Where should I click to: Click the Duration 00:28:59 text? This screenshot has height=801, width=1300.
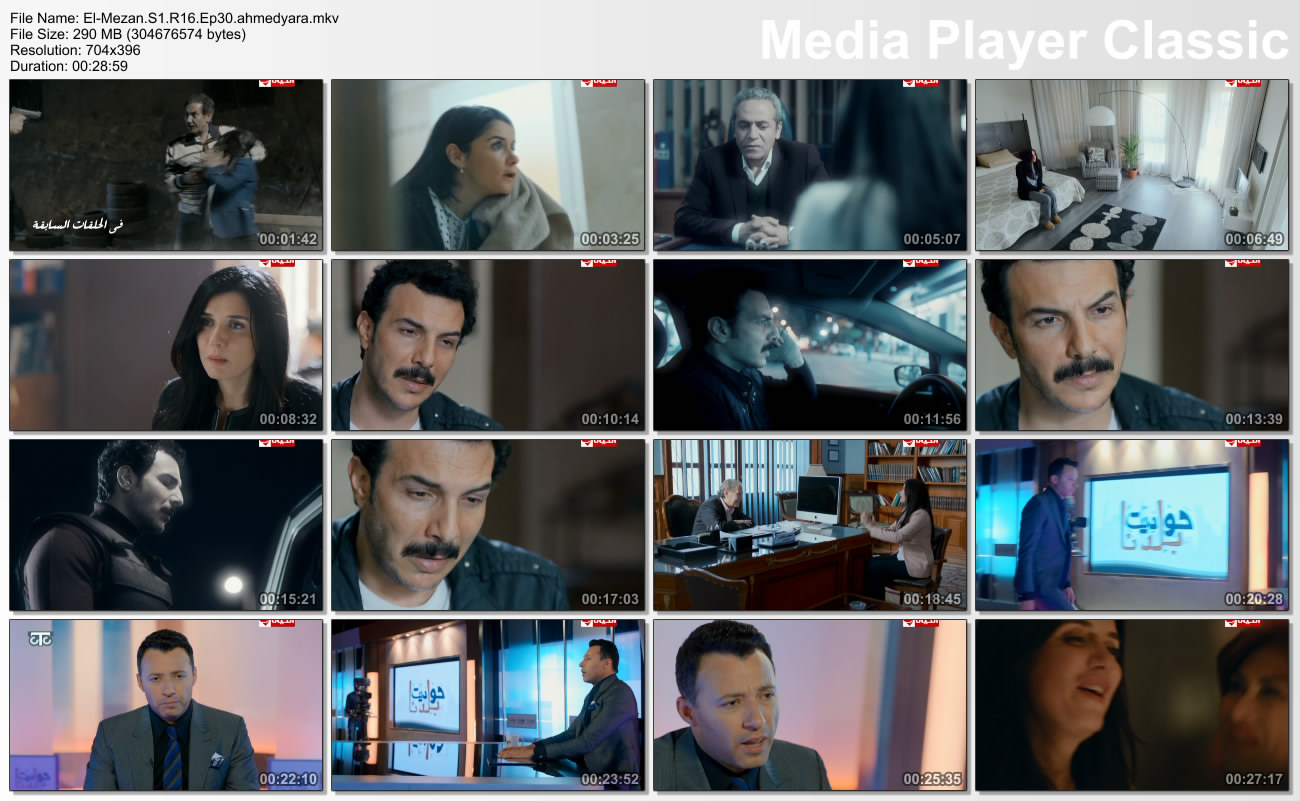(x=69, y=66)
